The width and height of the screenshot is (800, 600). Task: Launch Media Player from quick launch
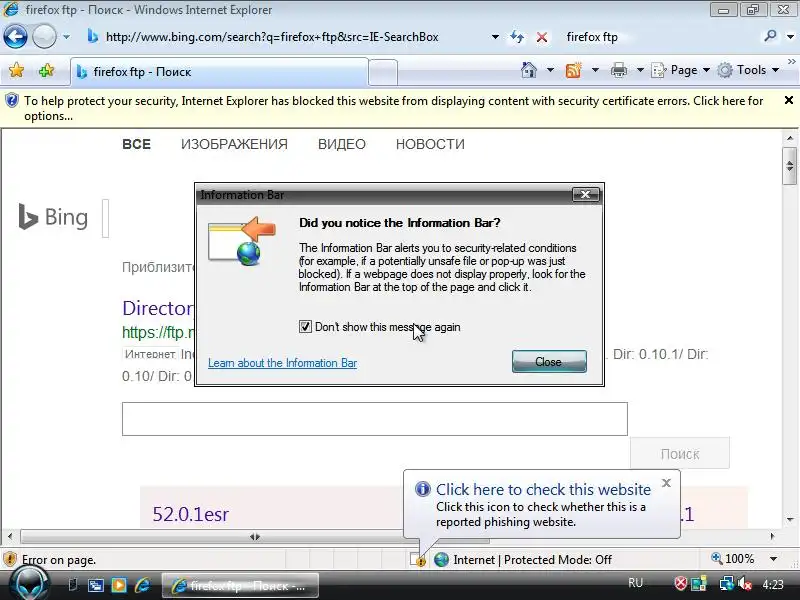(119, 585)
